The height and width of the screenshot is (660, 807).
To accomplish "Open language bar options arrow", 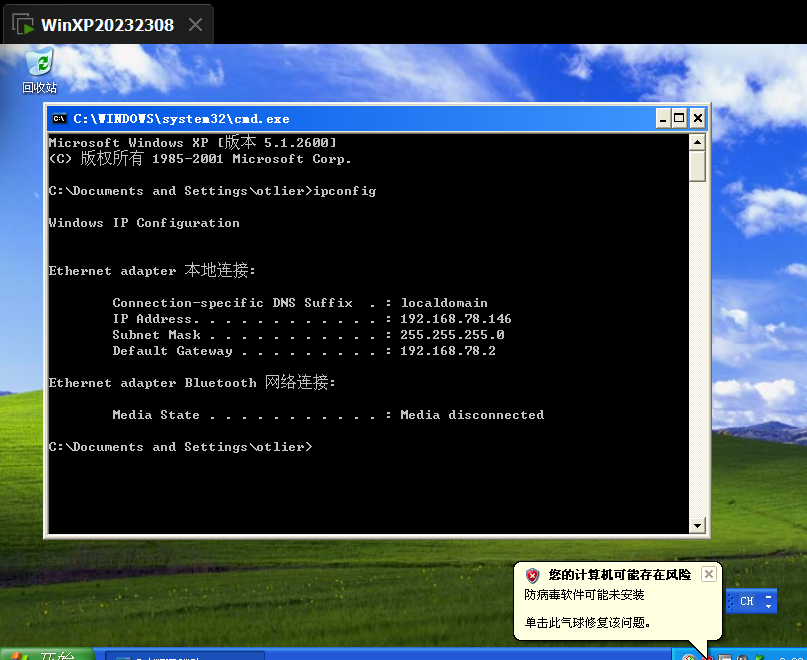I will click(x=768, y=606).
